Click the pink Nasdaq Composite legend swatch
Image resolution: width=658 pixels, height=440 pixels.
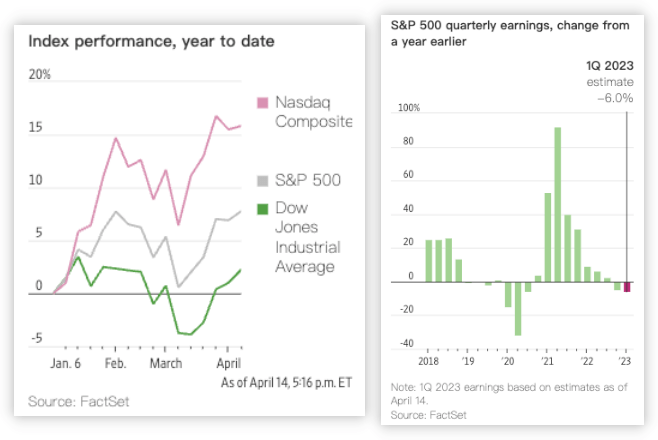point(262,103)
